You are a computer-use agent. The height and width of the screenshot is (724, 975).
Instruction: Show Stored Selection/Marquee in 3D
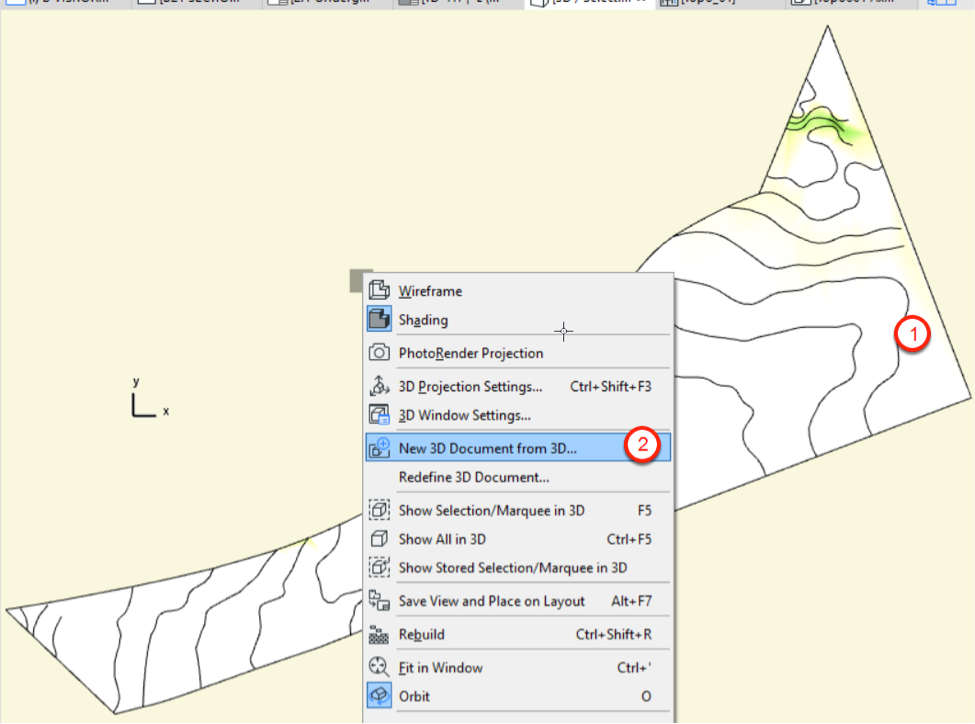point(518,567)
